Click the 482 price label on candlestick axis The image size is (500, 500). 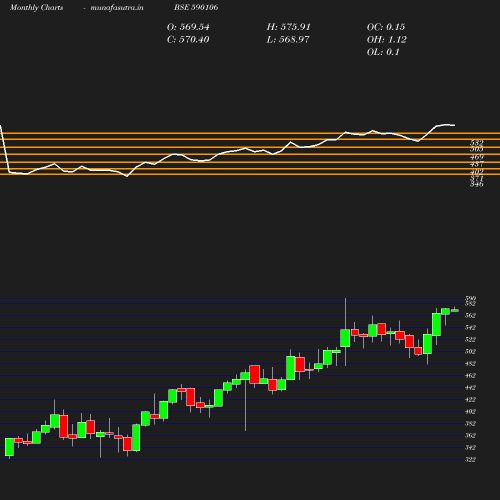[470, 363]
